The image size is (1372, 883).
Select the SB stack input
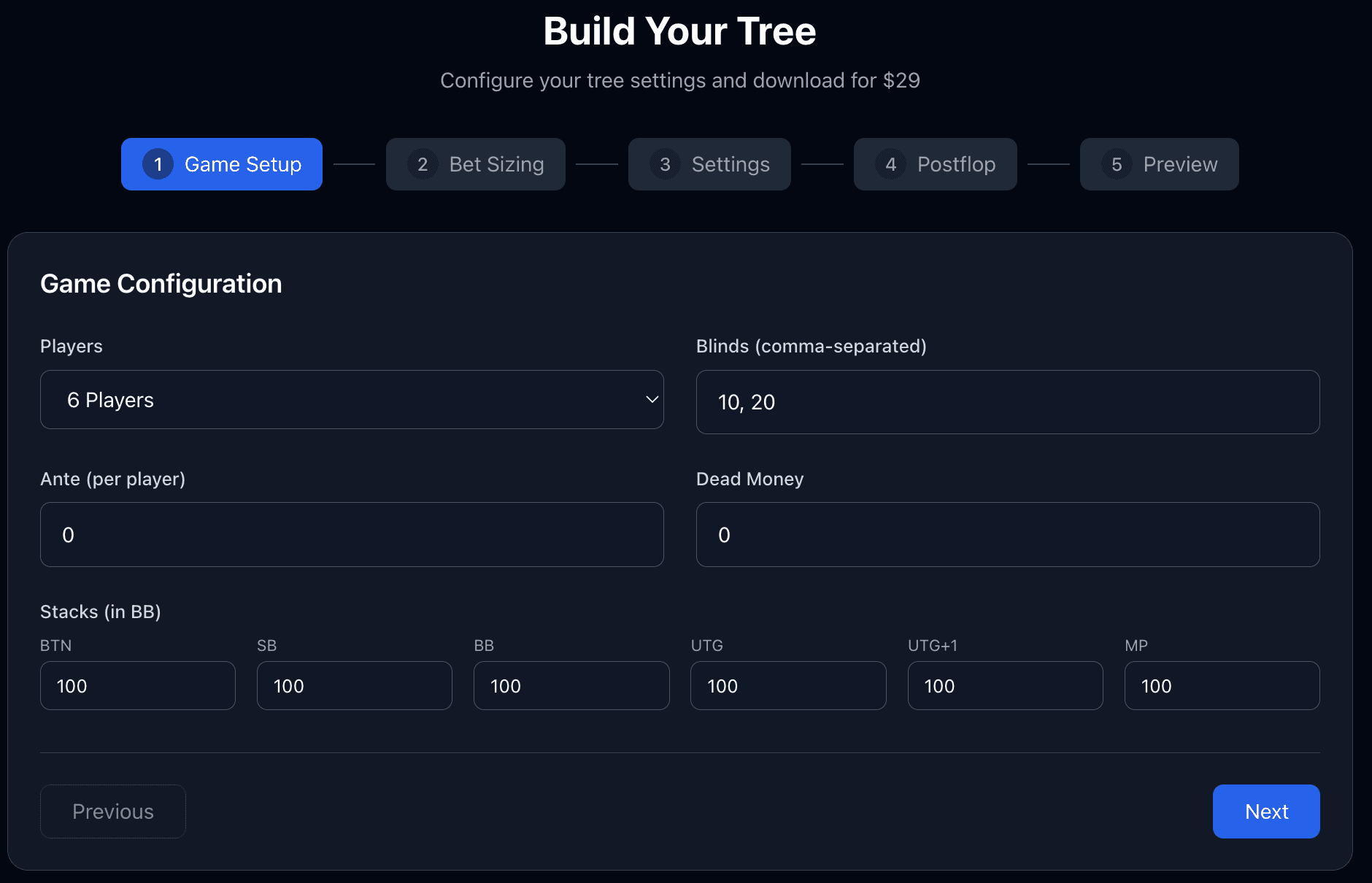click(354, 686)
